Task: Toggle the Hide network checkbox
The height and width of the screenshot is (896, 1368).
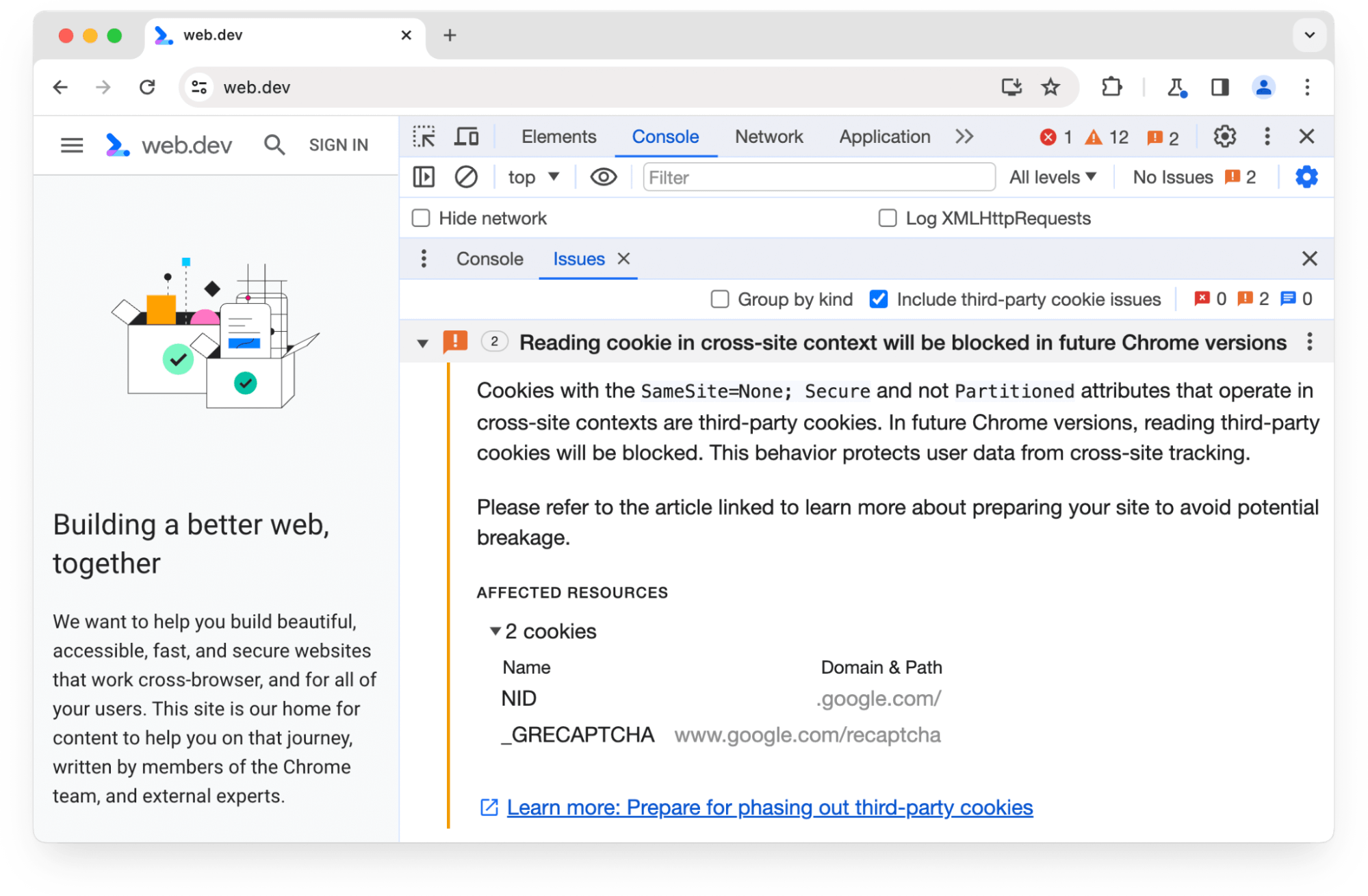Action: click(x=422, y=218)
